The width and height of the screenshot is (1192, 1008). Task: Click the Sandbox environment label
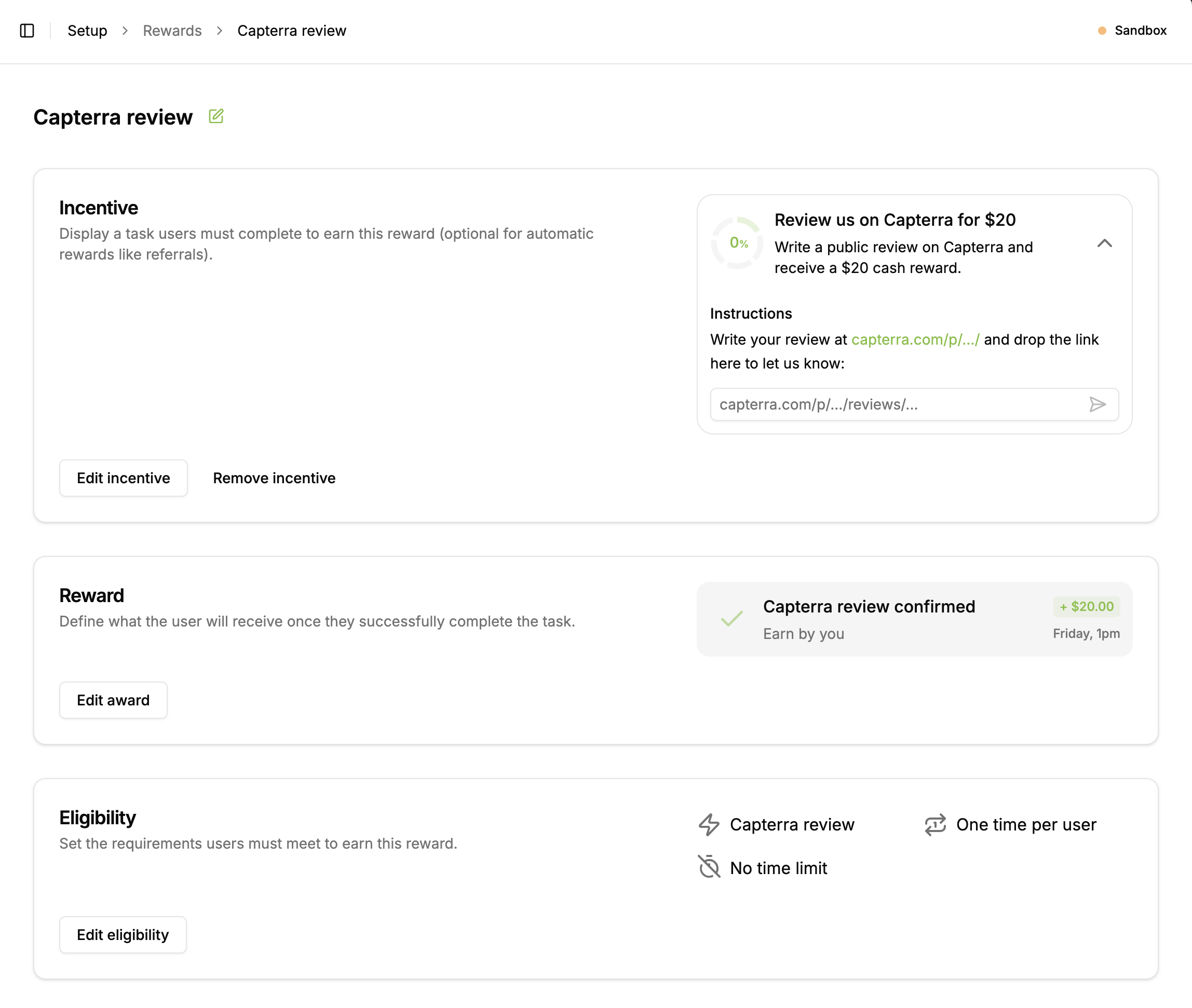point(1141,31)
